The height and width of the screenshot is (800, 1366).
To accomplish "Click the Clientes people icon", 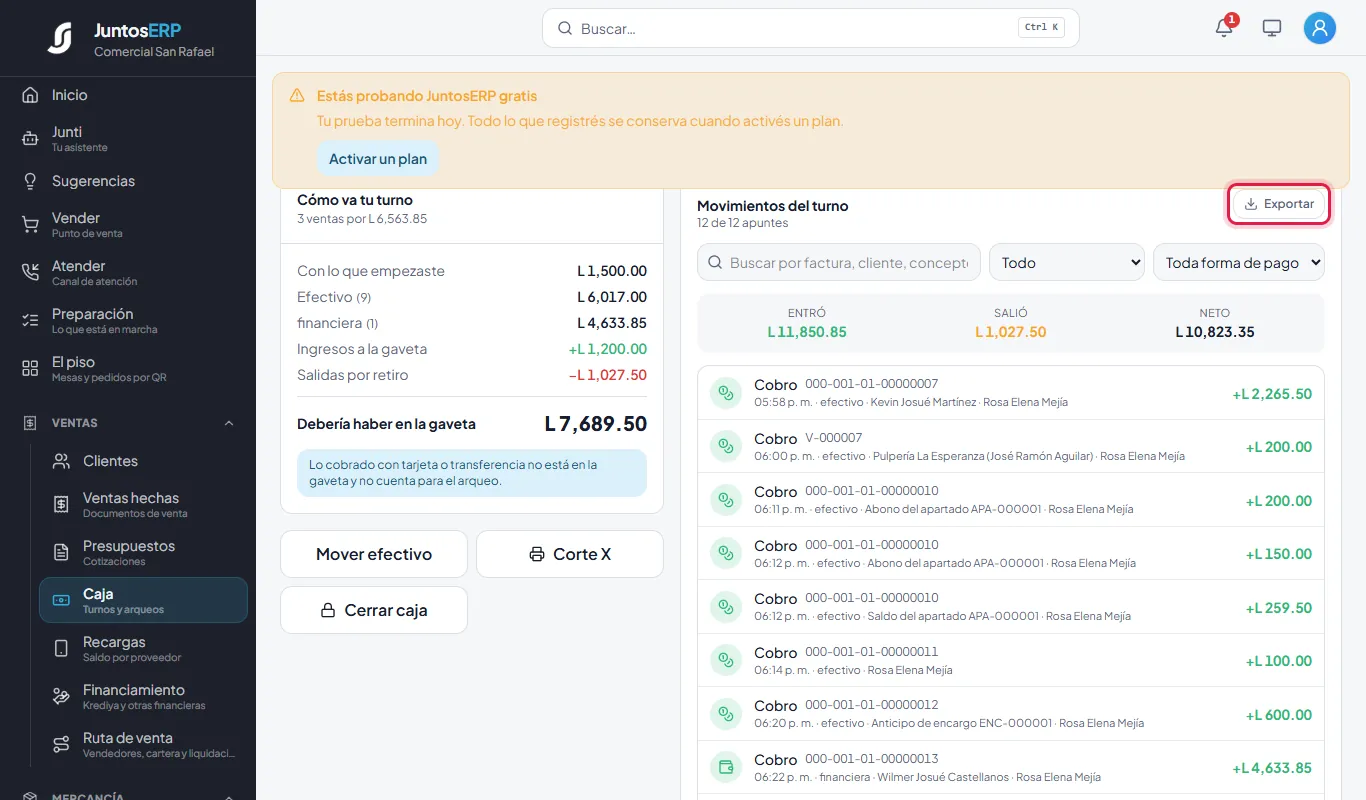I will pos(61,461).
